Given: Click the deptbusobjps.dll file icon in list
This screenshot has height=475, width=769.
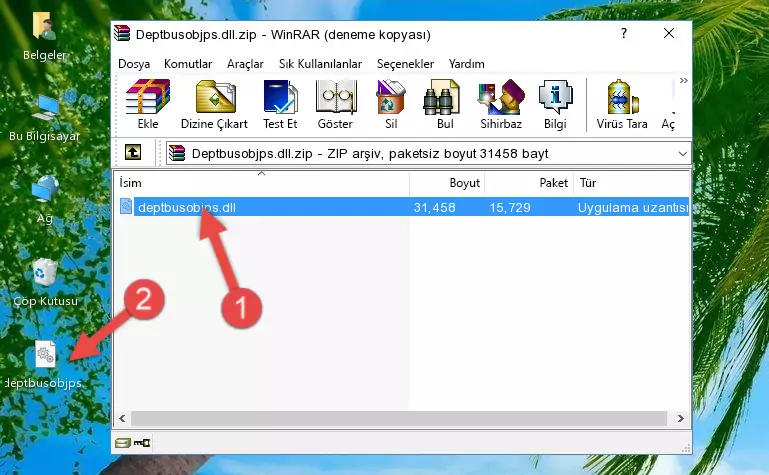Looking at the screenshot, I should coord(126,206).
